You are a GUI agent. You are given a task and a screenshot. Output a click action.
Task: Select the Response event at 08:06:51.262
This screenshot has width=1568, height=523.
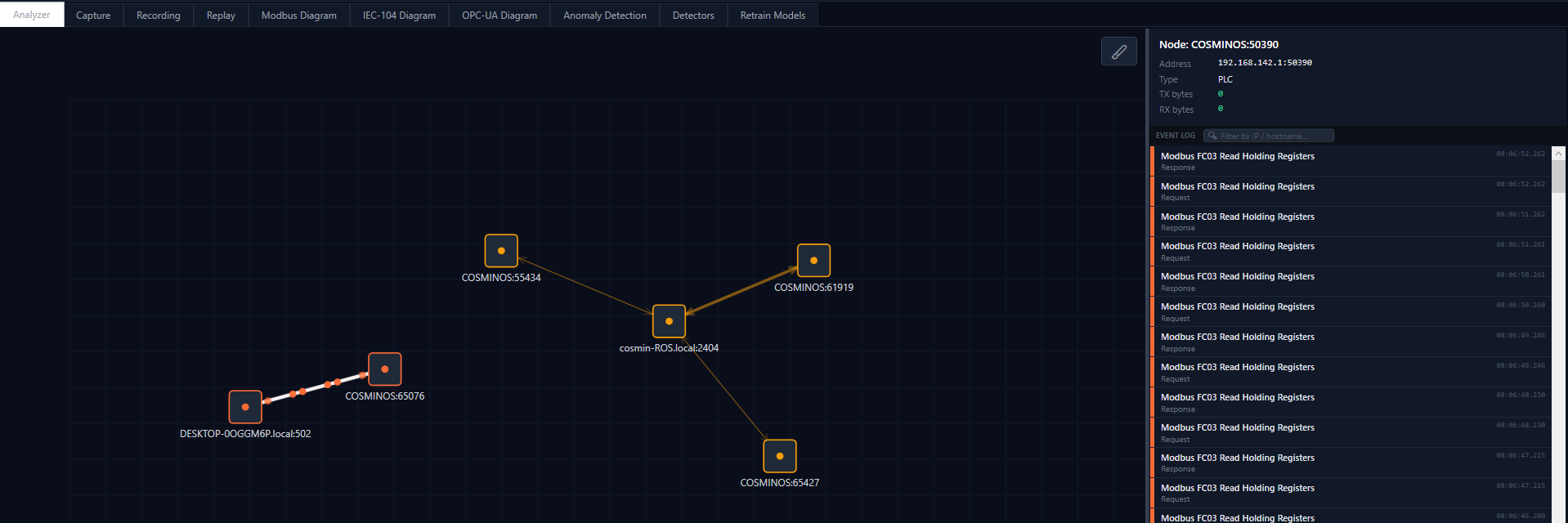pos(1351,221)
